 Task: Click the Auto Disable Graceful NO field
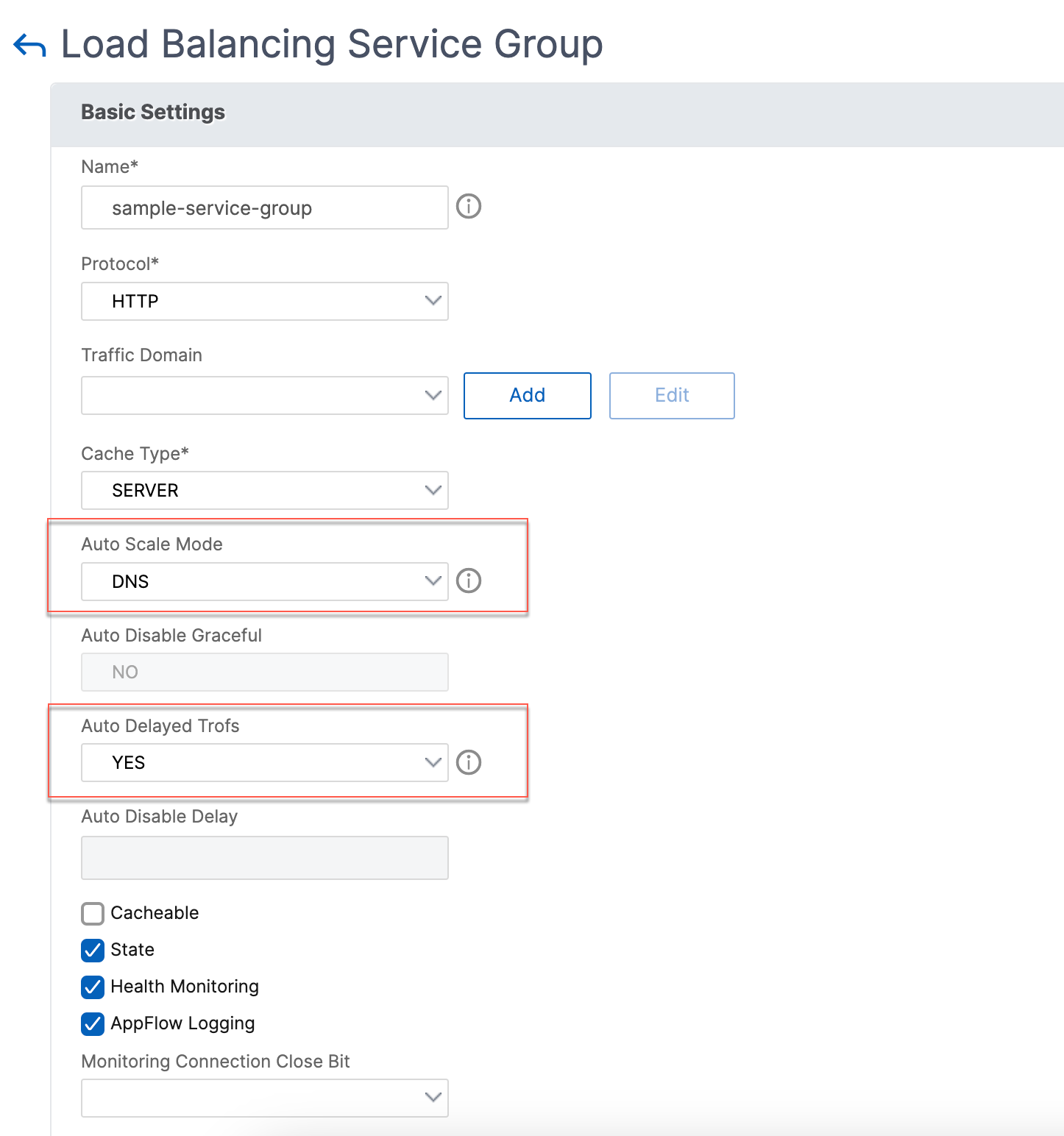tap(265, 672)
